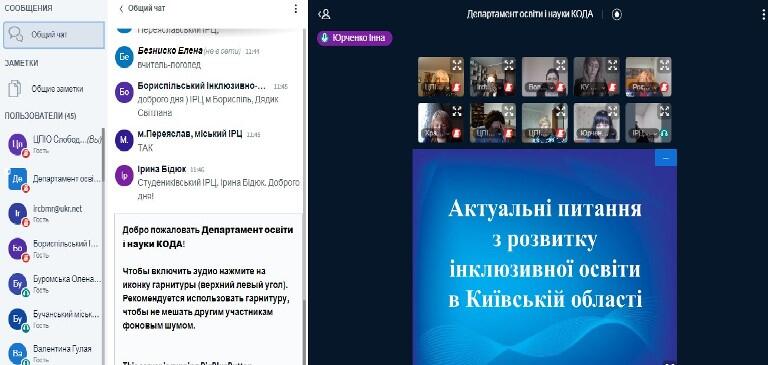The width and height of the screenshot is (768, 365).
Task: Expand the Хра webcam to fullscreen
Action: 457,111
